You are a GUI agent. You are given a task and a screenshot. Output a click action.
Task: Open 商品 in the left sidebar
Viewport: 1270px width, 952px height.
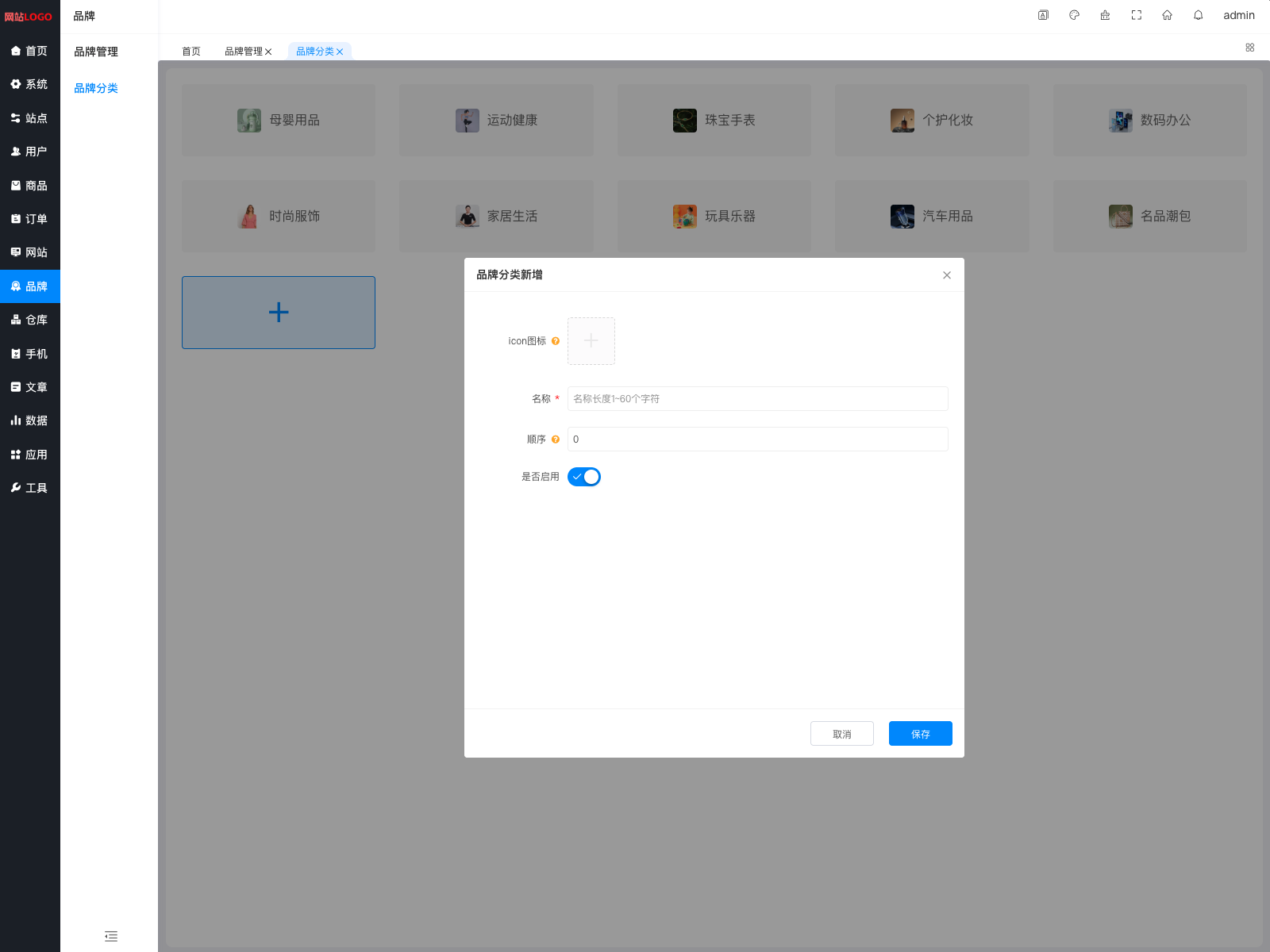(29, 186)
